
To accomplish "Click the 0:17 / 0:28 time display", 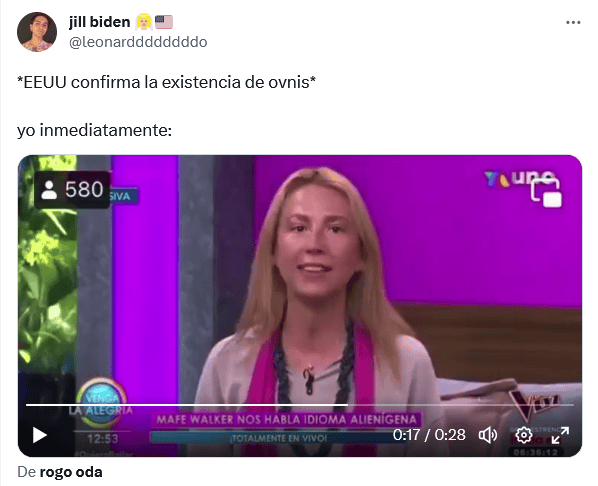I will pyautogui.click(x=429, y=435).
